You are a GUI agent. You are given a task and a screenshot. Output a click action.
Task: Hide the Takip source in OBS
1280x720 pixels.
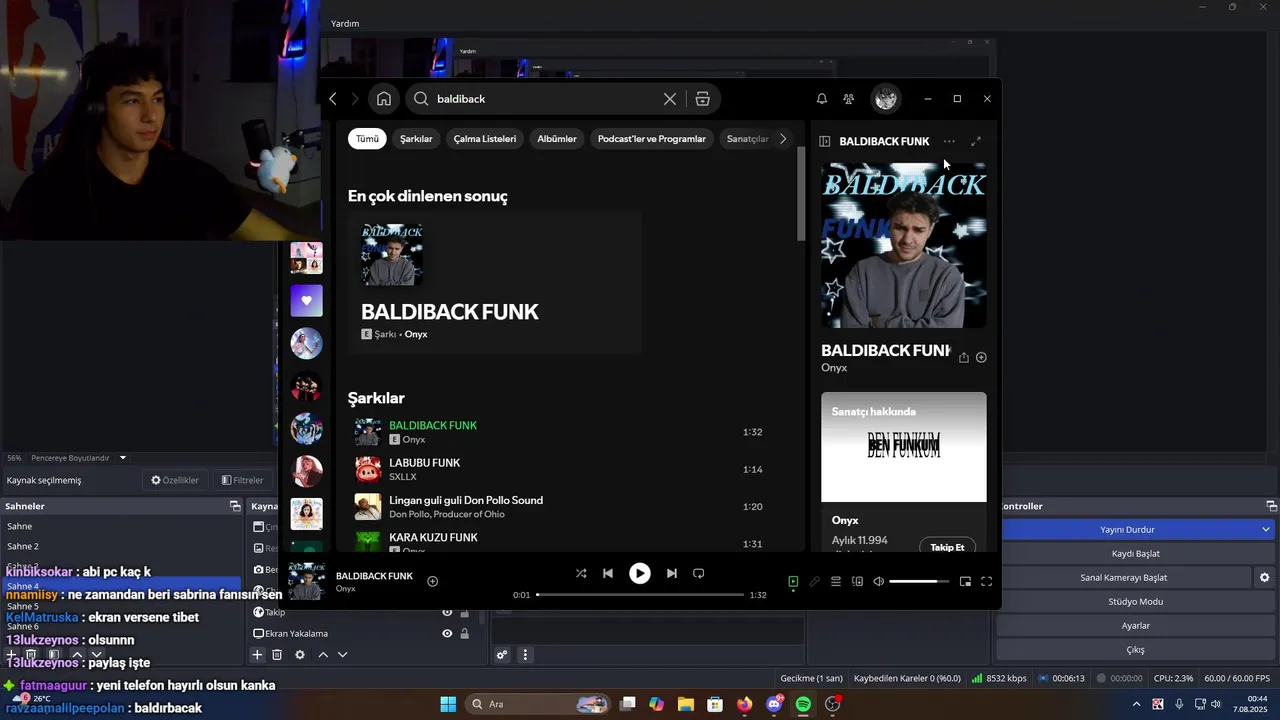pos(447,612)
